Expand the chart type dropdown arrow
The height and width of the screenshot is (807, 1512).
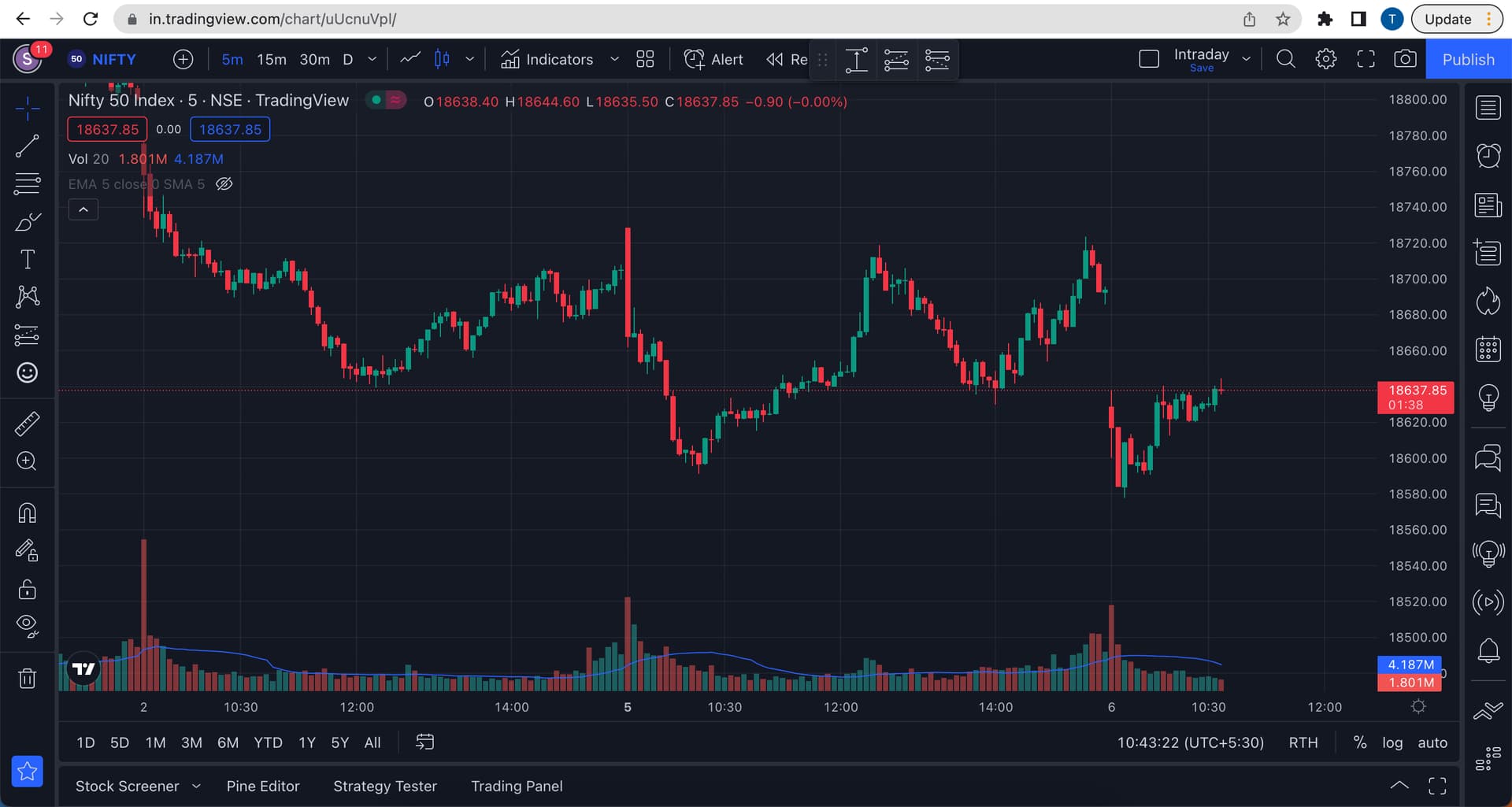pos(469,59)
